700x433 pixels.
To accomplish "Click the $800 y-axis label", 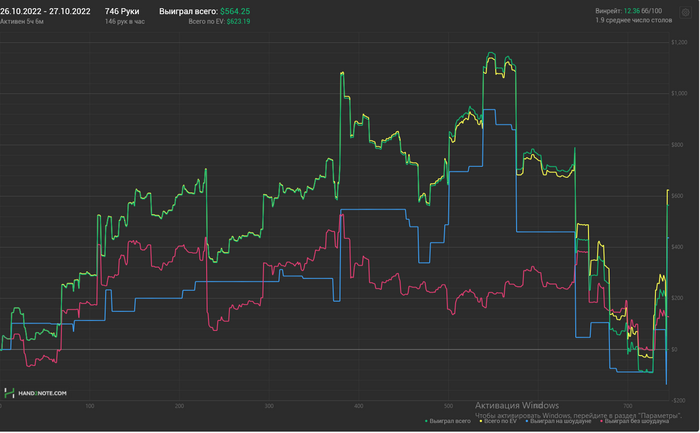I will pyautogui.click(x=677, y=145).
